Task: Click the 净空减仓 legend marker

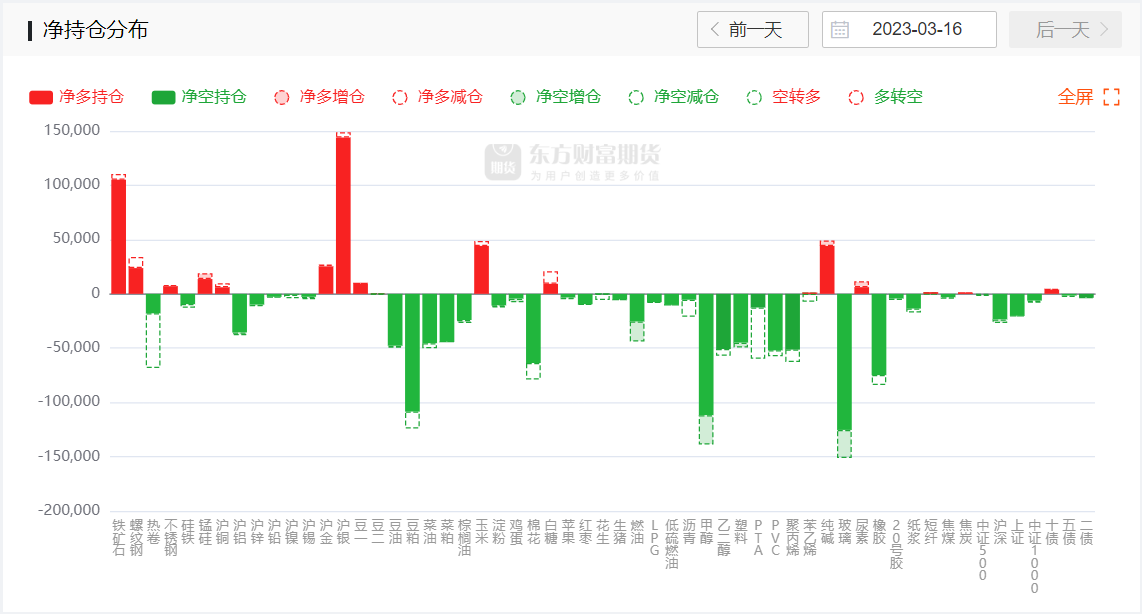Action: 636,97
